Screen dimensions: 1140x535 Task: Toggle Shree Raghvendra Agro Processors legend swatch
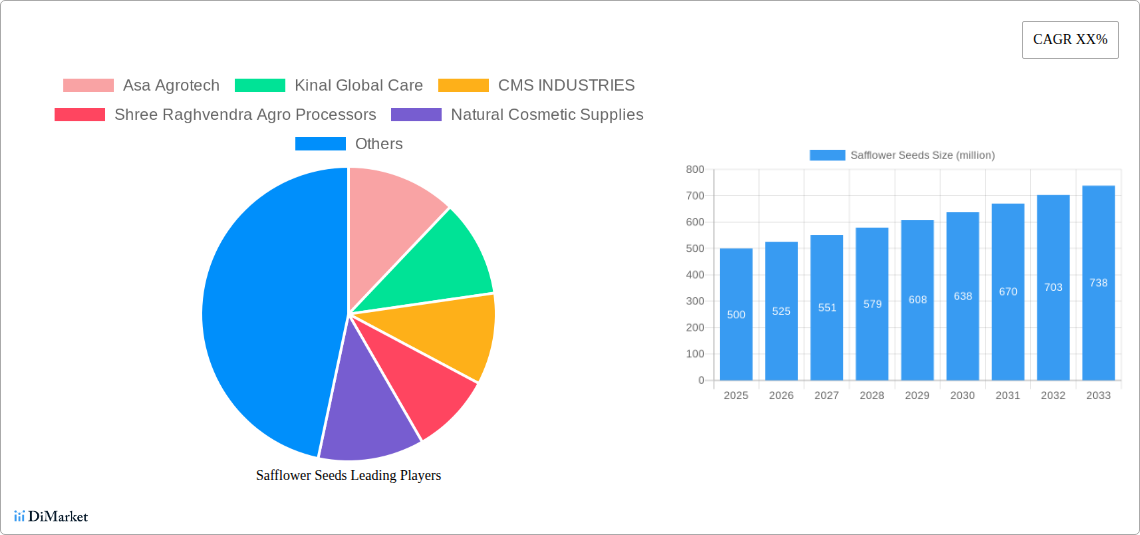click(80, 115)
